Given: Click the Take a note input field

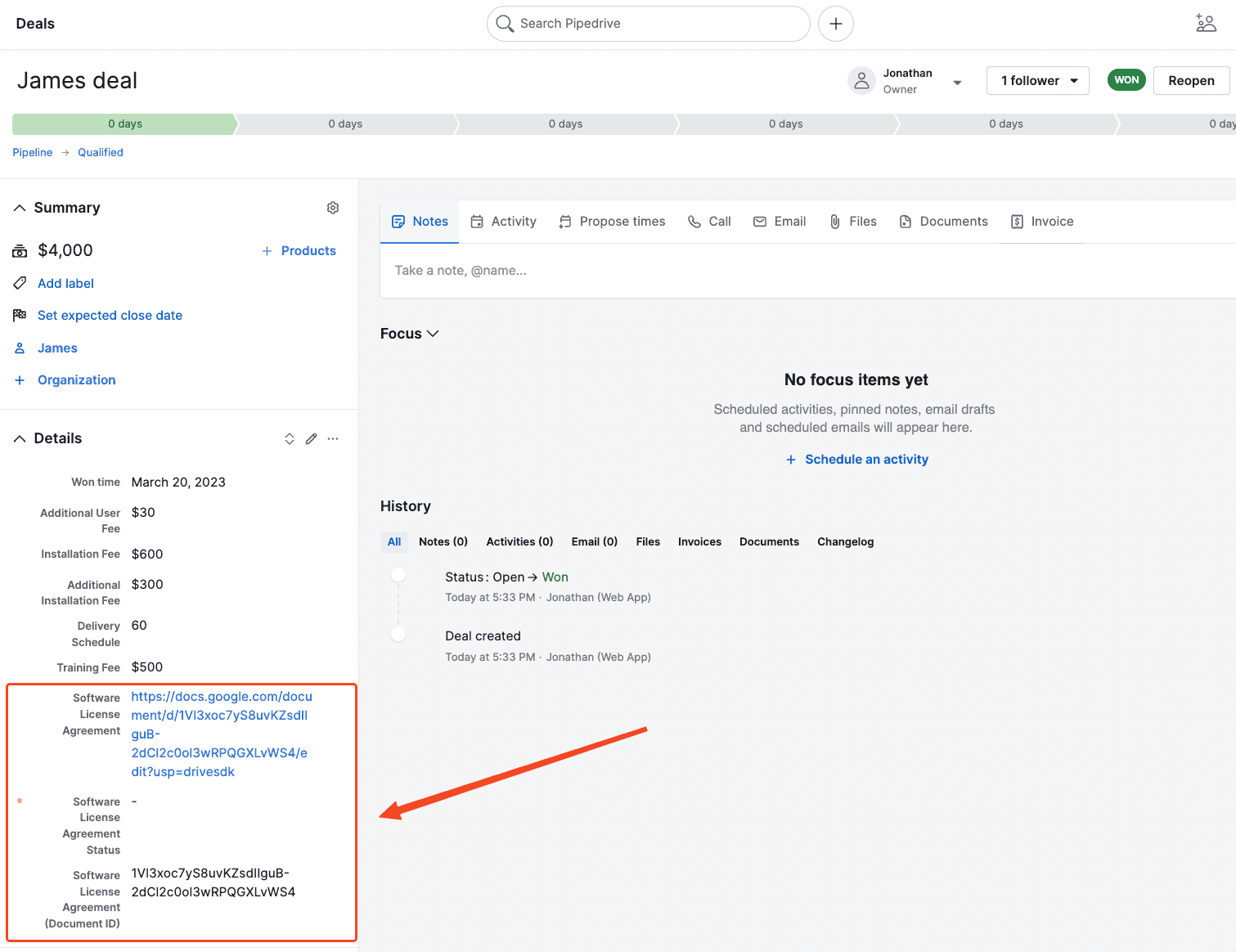Looking at the screenshot, I should [461, 270].
